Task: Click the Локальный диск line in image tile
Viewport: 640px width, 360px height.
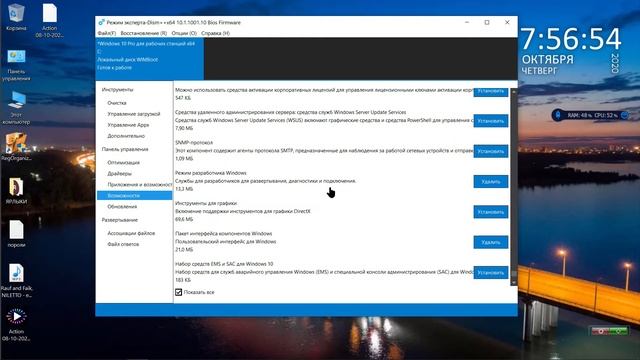Action: [x=127, y=59]
